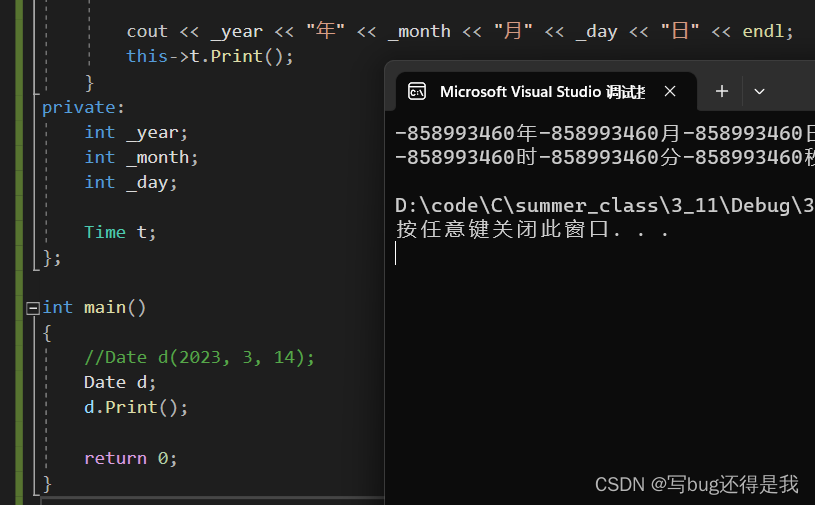Click the 'd.Print();' call in main
This screenshot has height=505, width=815.
click(136, 407)
